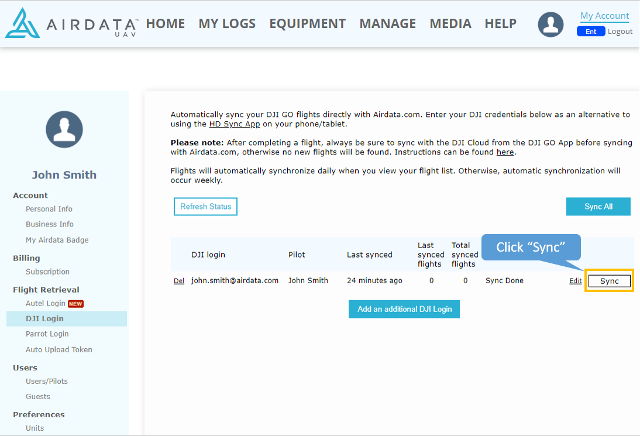
Task: Click the 'Sync Done' status text
Action: pos(504,280)
